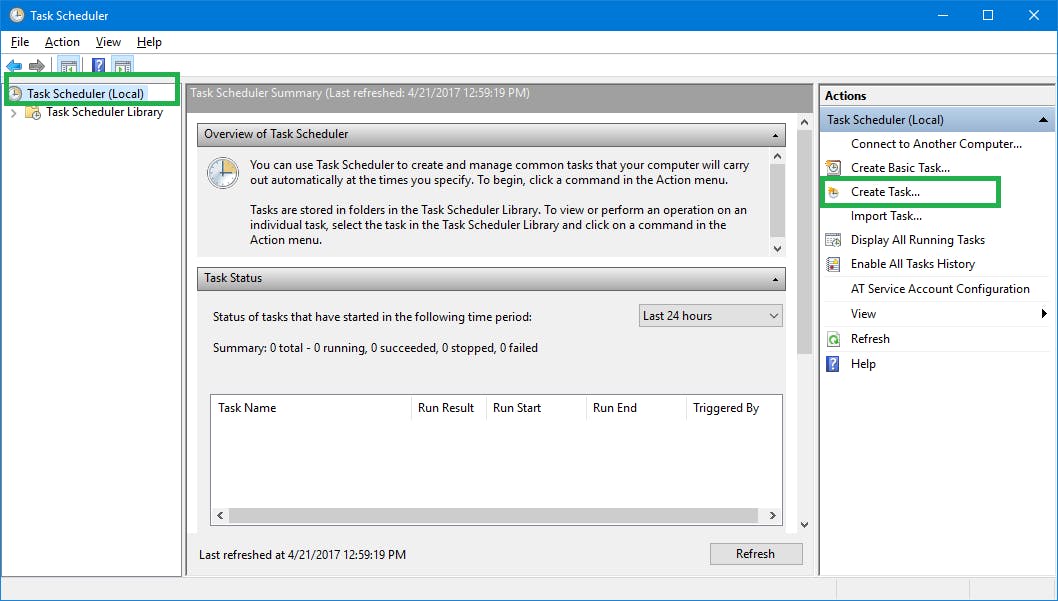Screen dimensions: 1058x601
Task: Click the summary pane vertical scrollbar thumb
Action: 804,243
